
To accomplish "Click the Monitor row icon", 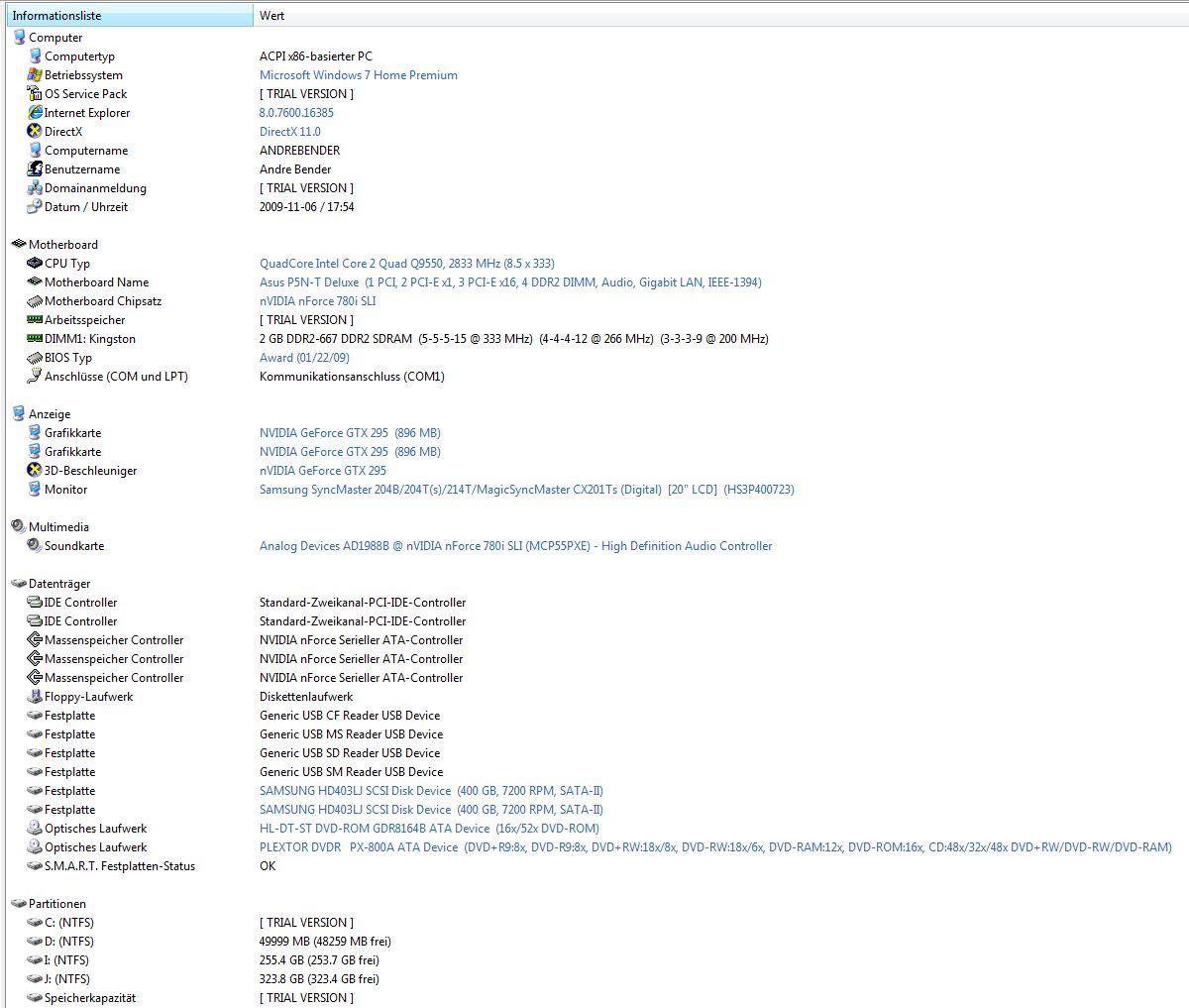I will pos(35,490).
